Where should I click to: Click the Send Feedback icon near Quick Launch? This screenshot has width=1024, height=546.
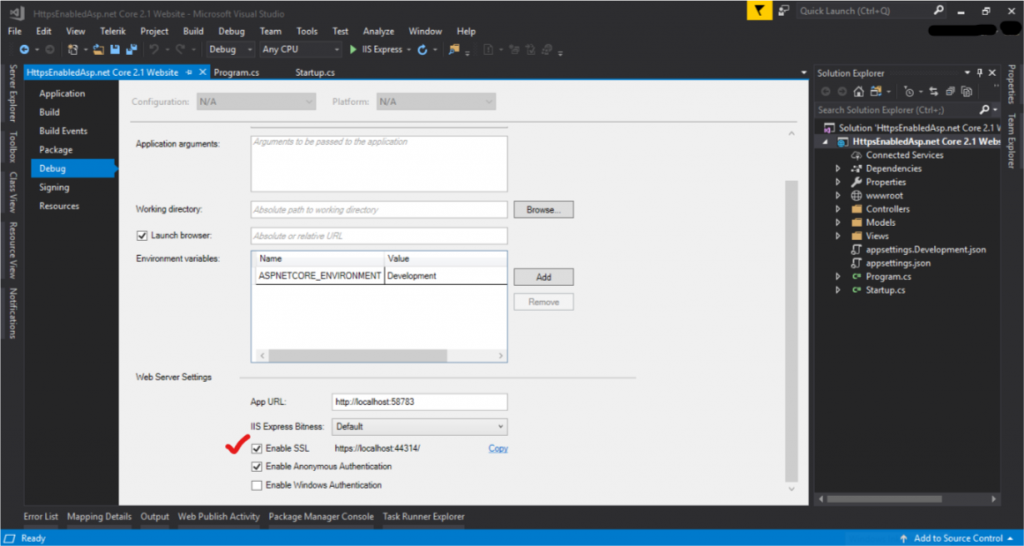(x=784, y=10)
